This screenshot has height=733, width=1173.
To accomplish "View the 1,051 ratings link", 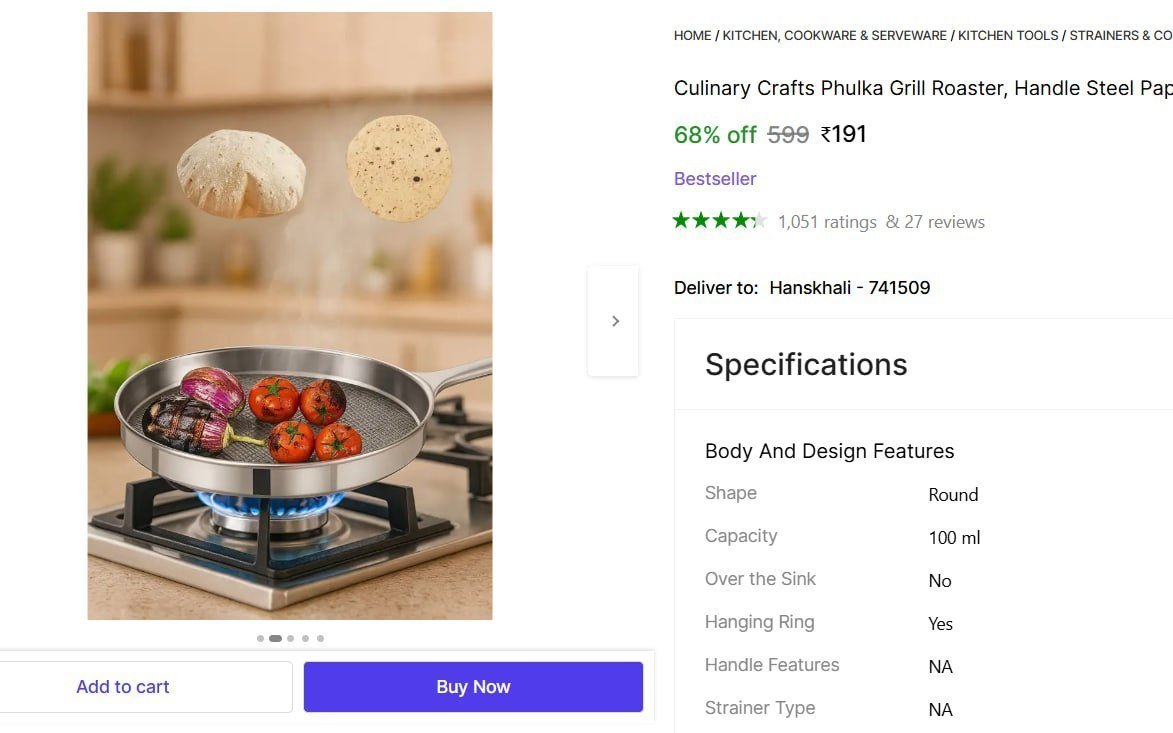I will [827, 222].
